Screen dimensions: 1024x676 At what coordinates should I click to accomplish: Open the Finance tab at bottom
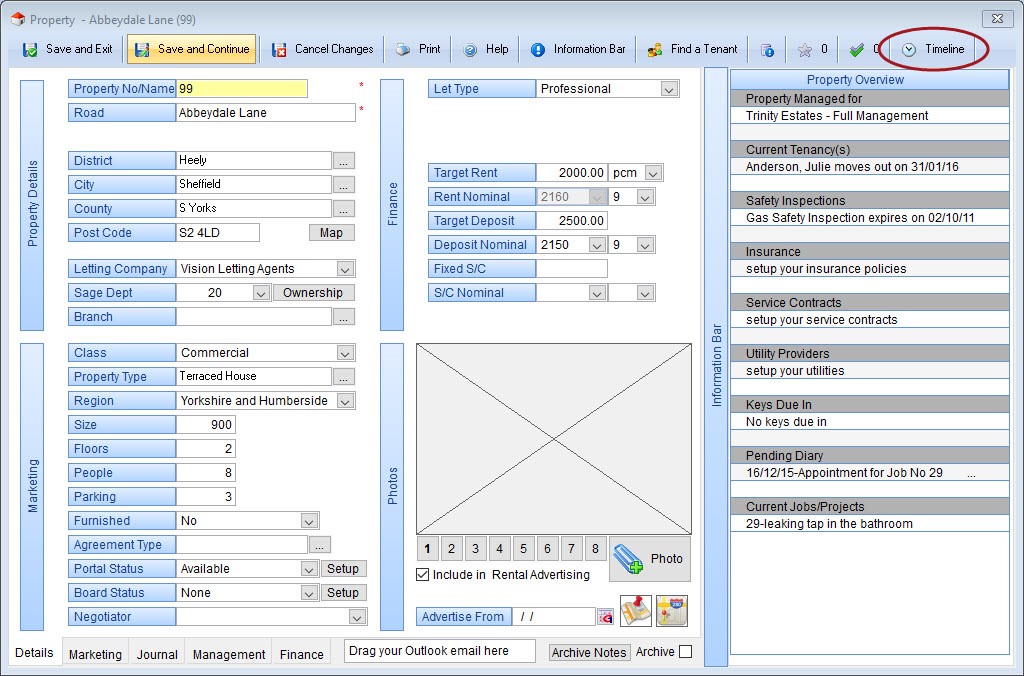coord(302,654)
